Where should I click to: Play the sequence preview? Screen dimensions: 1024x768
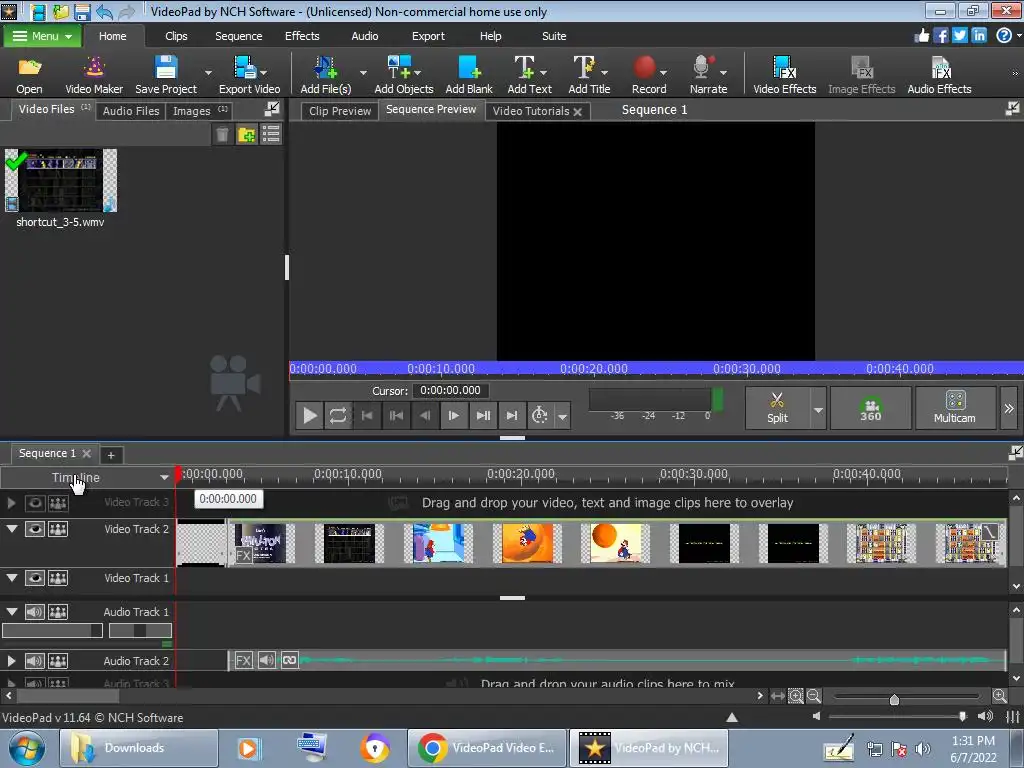[x=310, y=415]
